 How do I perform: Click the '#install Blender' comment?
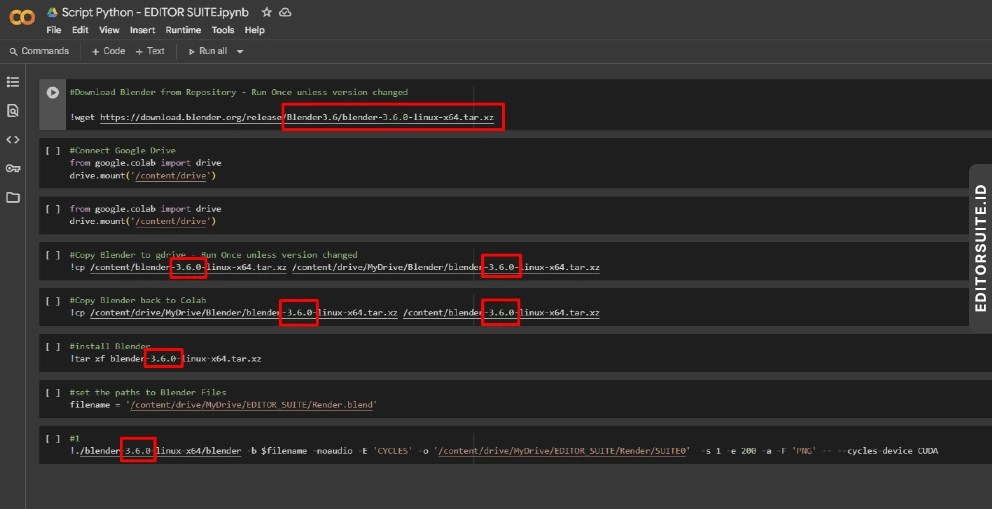pyautogui.click(x=110, y=346)
